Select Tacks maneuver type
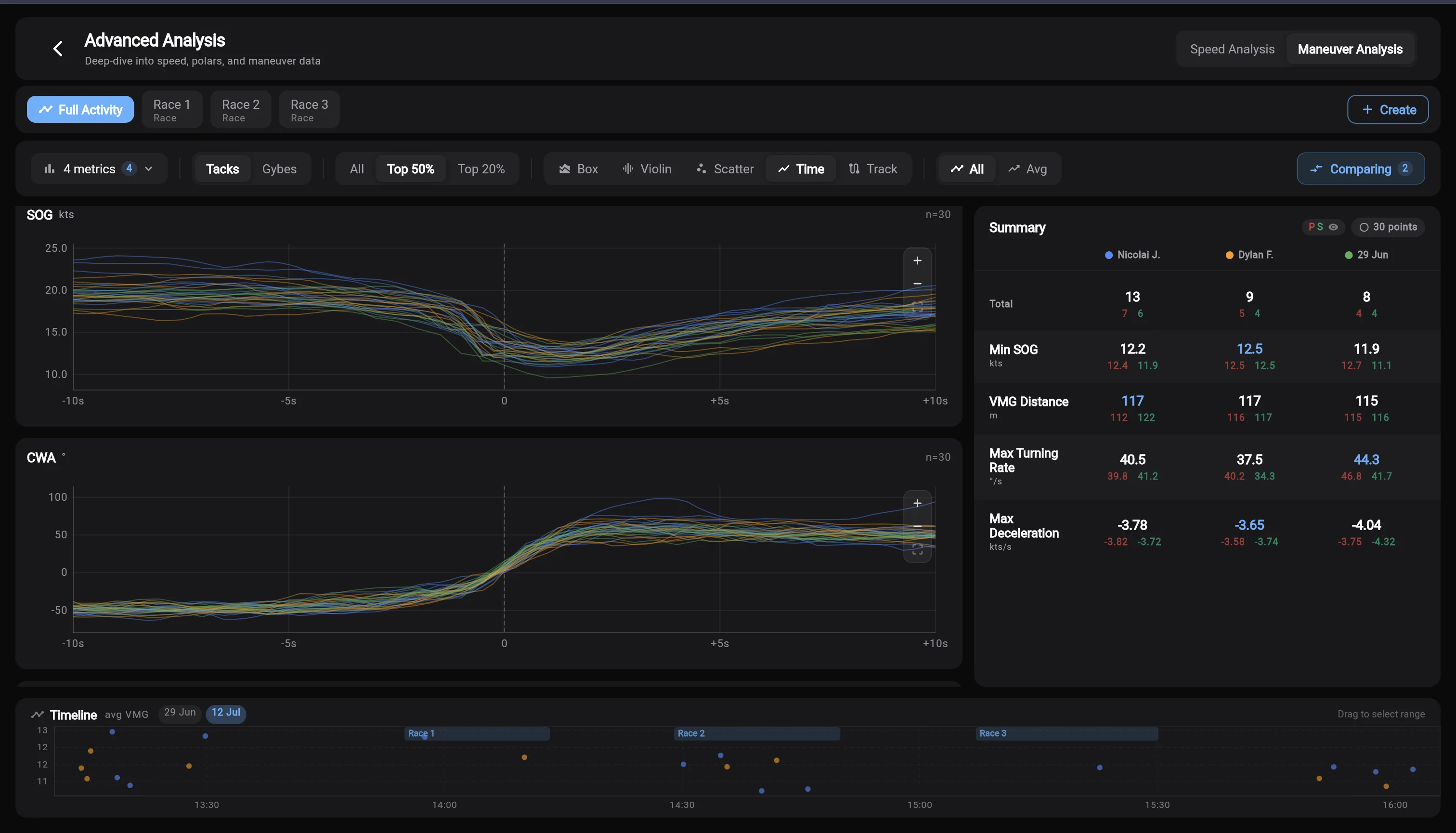The image size is (1456, 833). [222, 169]
